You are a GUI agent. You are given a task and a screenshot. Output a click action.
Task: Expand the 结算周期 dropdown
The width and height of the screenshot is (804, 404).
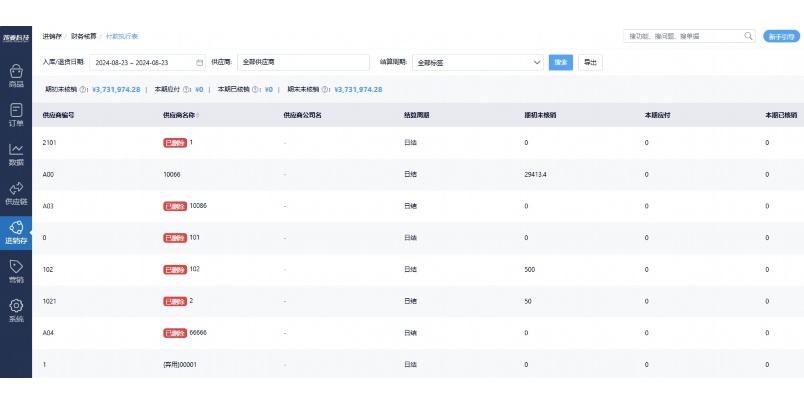478,63
